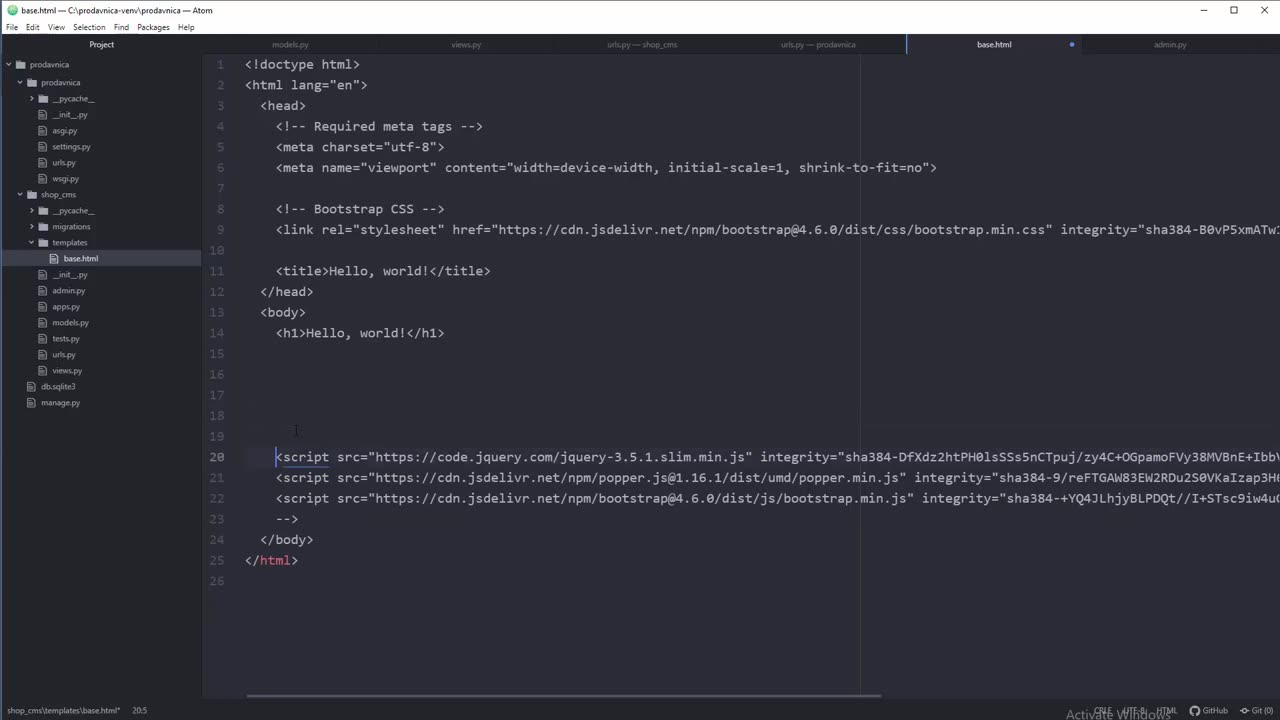Screen dimensions: 1280x720
Task: Open the Find menu
Action: coord(121,27)
